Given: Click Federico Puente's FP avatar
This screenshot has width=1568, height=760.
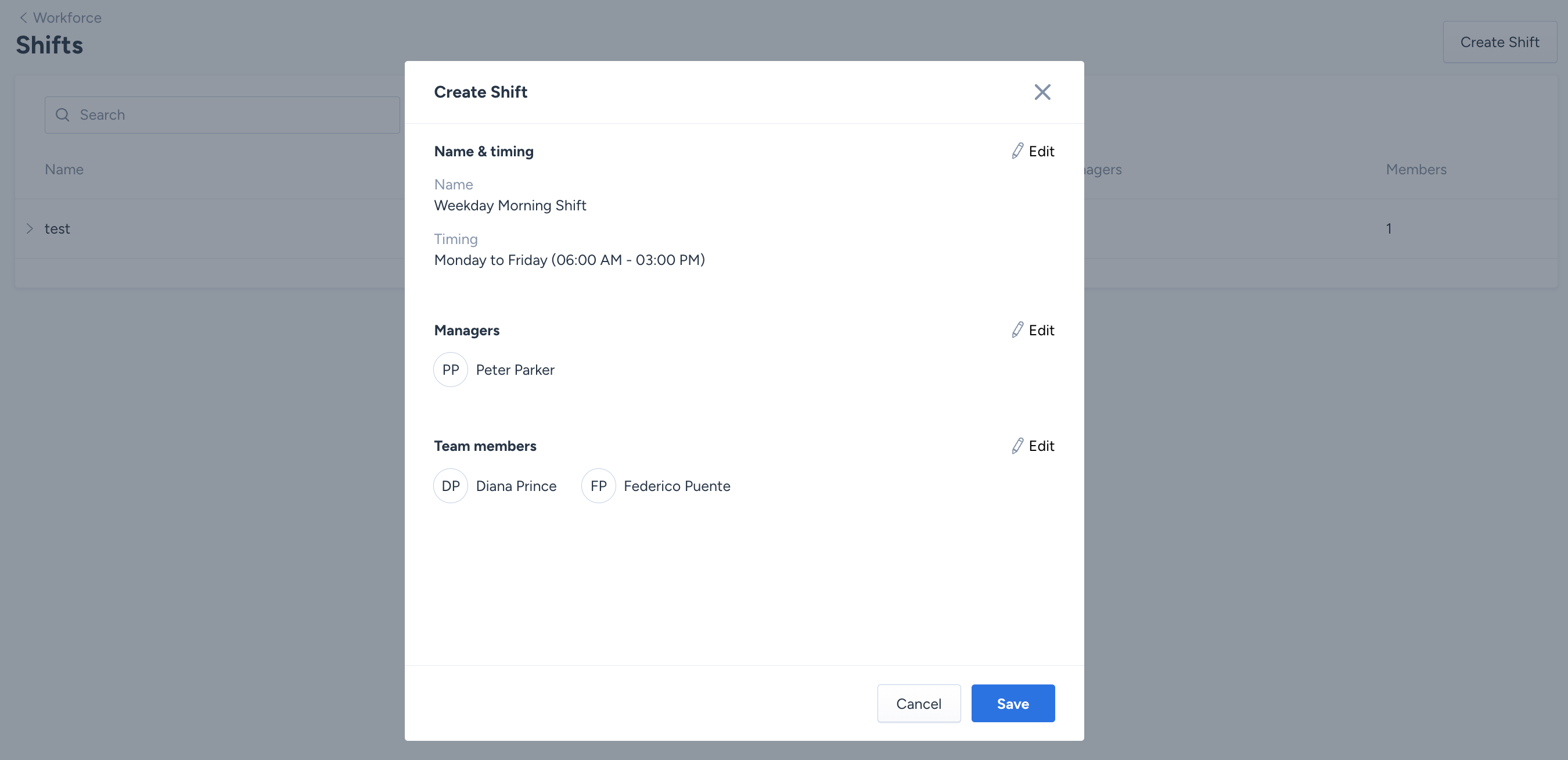Looking at the screenshot, I should pyautogui.click(x=598, y=486).
